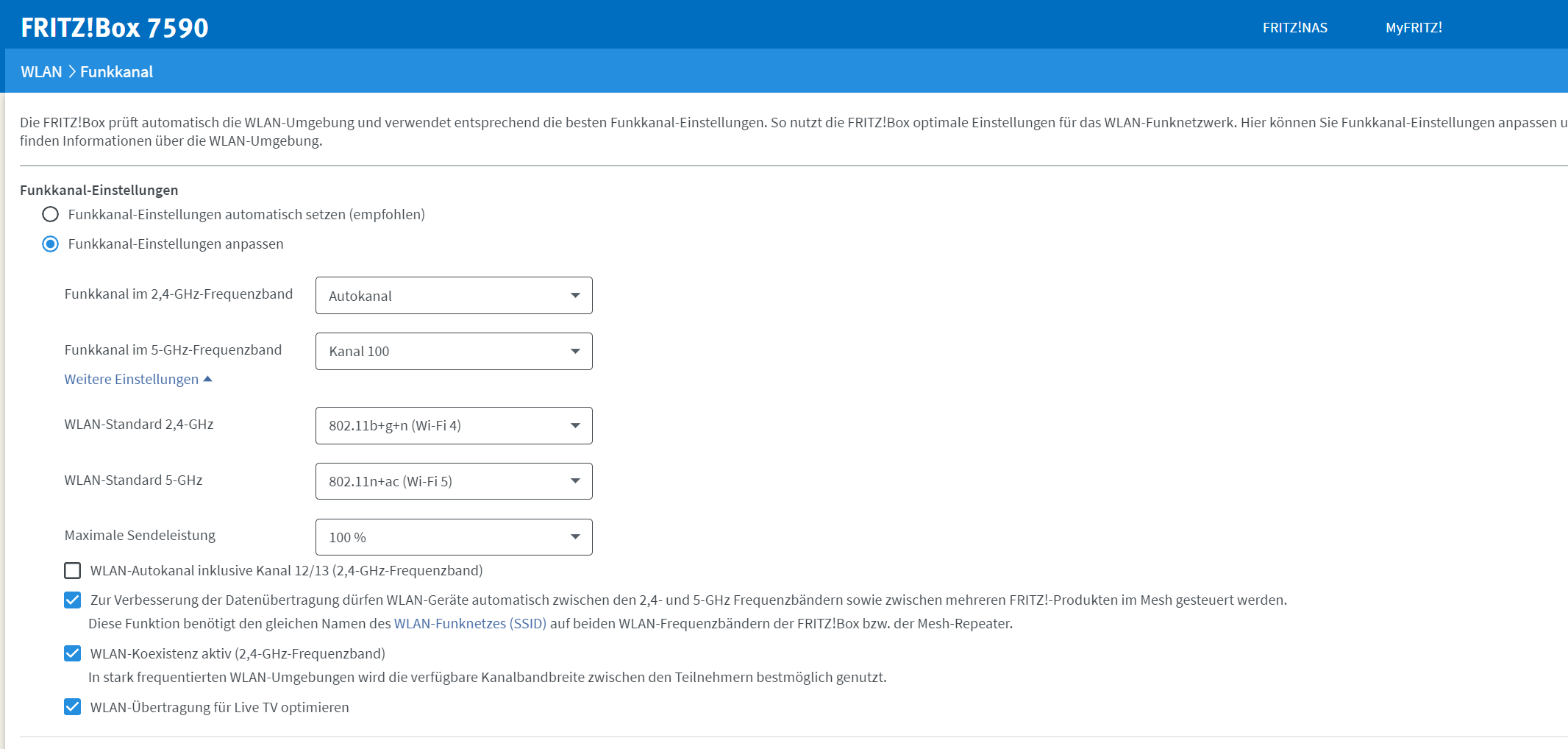The image size is (1568, 749).
Task: Click the 'Maximale Sendeleistung' label
Action: point(140,535)
